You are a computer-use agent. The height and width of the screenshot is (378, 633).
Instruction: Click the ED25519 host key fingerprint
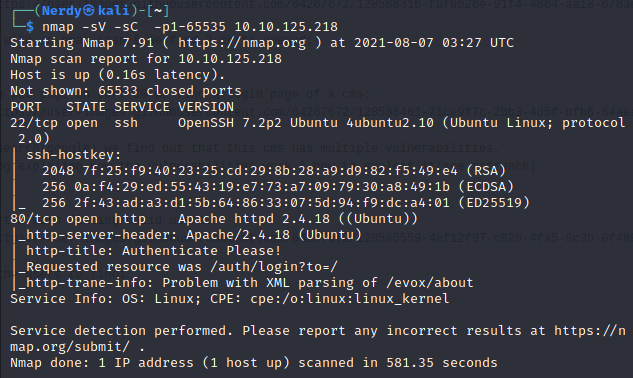[x=262, y=203]
